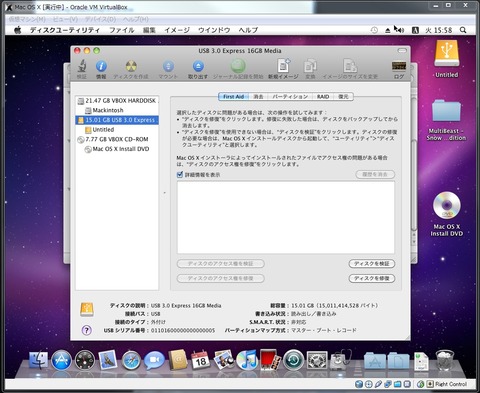480x393 pixels.
Task: Open Address Book in the Dock
Action: coord(178,360)
